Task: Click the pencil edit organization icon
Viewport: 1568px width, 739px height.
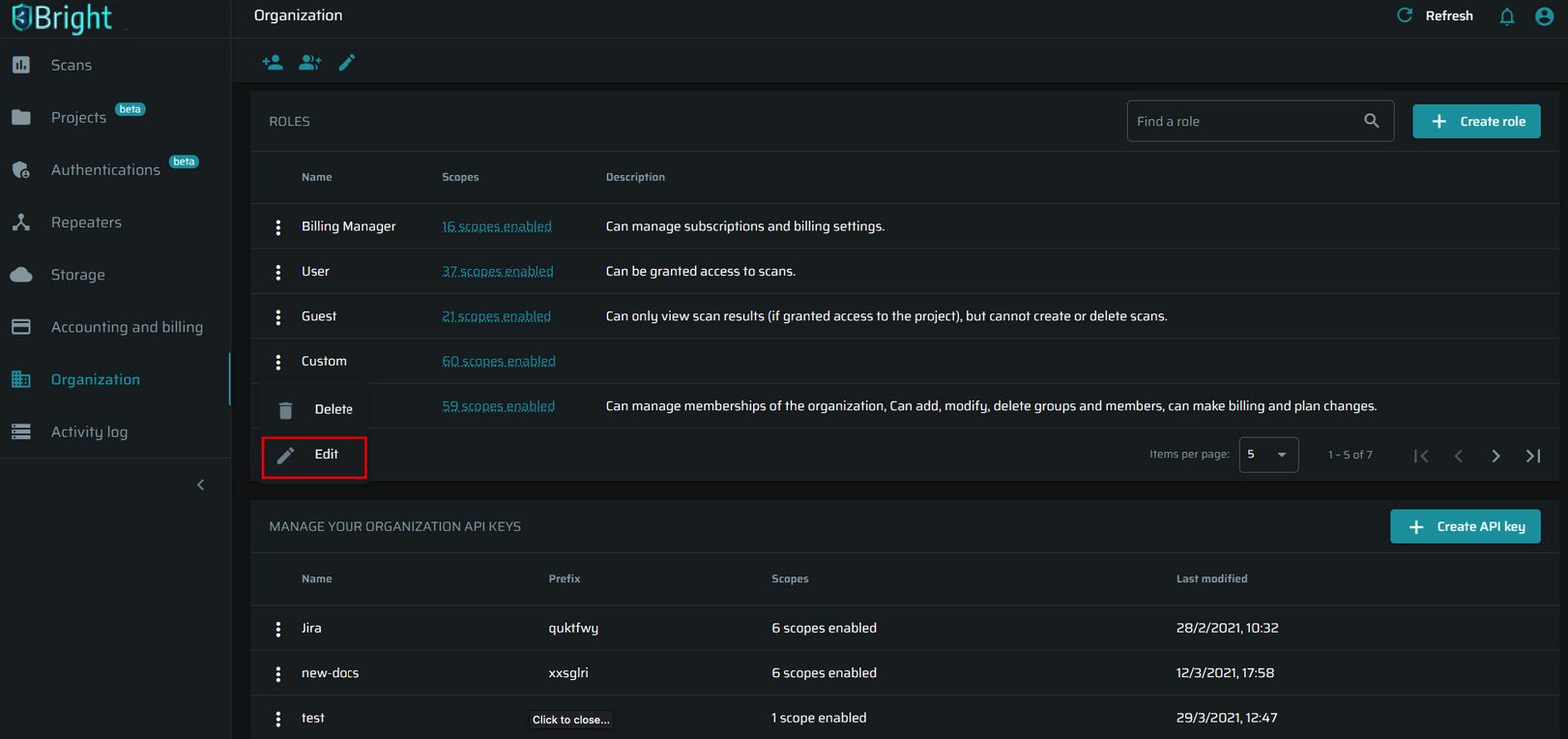Action: coord(347,63)
